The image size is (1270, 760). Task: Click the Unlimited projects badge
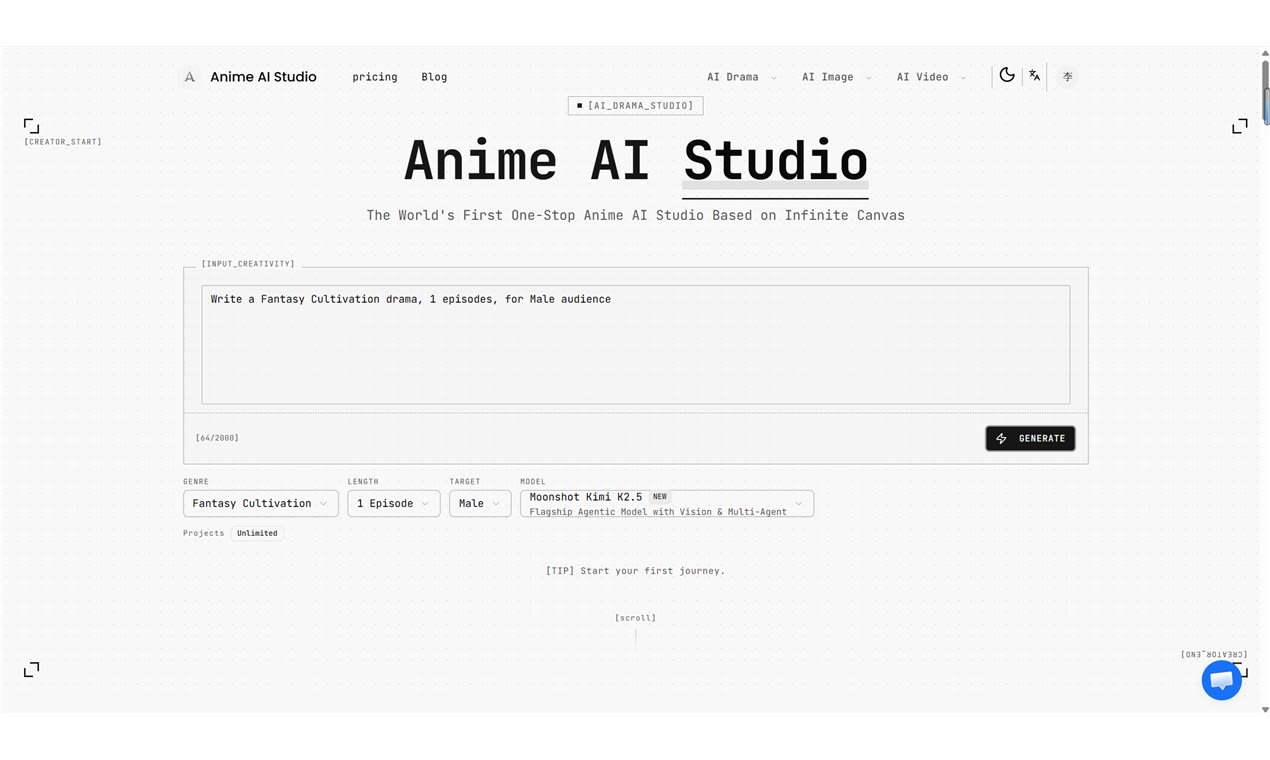click(x=257, y=533)
